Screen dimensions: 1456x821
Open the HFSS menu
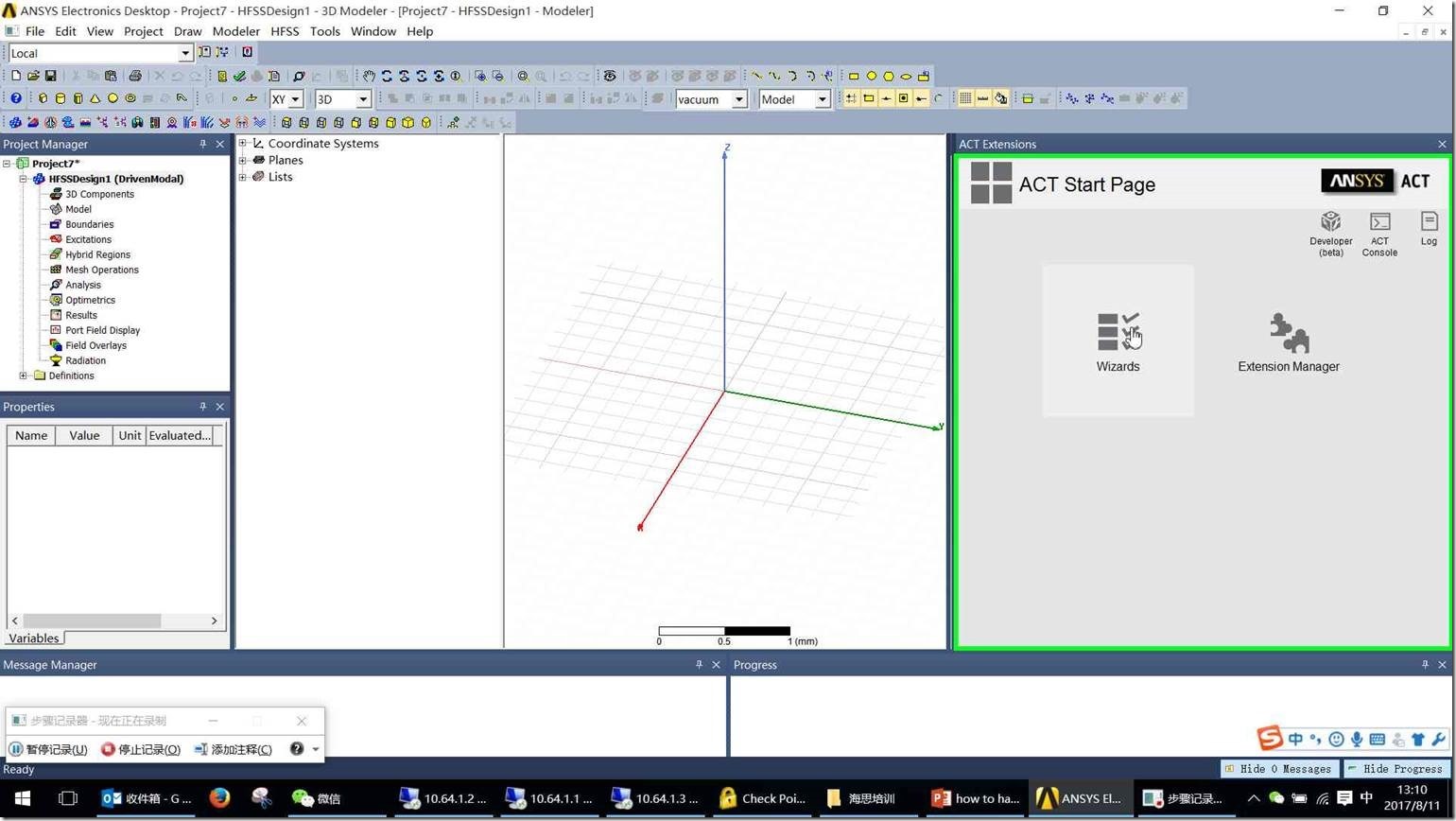point(285,31)
